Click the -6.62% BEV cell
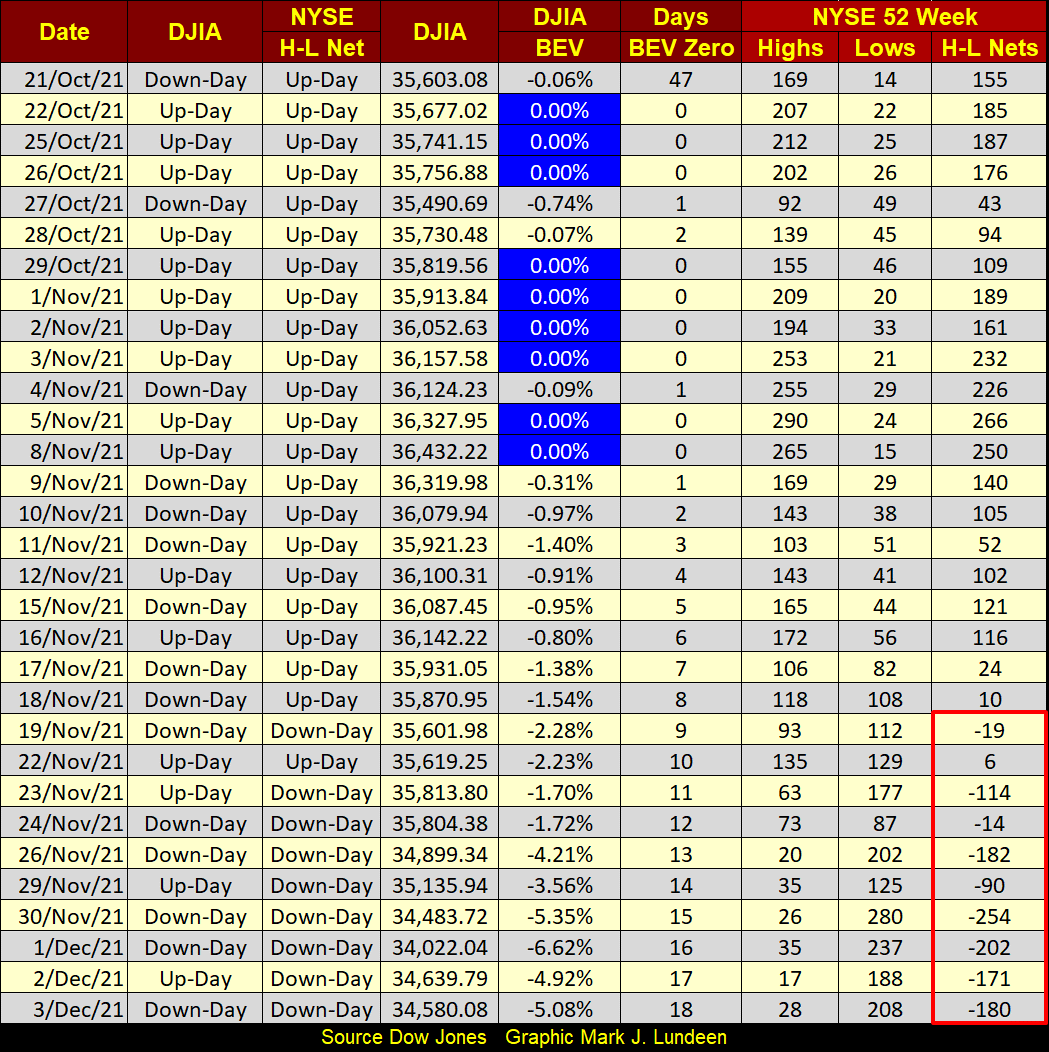Viewport: 1049px width, 1052px height. click(560, 948)
